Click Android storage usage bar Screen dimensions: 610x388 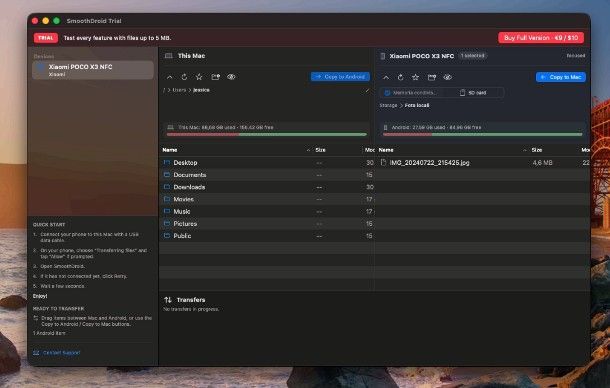tap(483, 134)
